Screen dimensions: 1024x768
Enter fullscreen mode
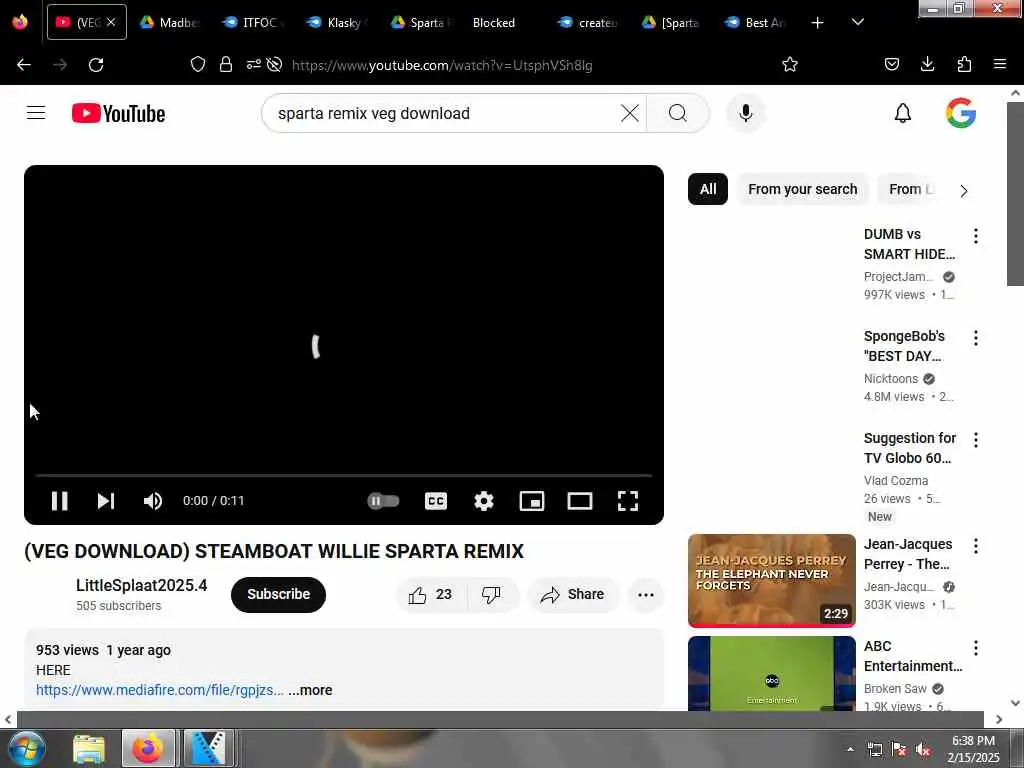coord(628,501)
